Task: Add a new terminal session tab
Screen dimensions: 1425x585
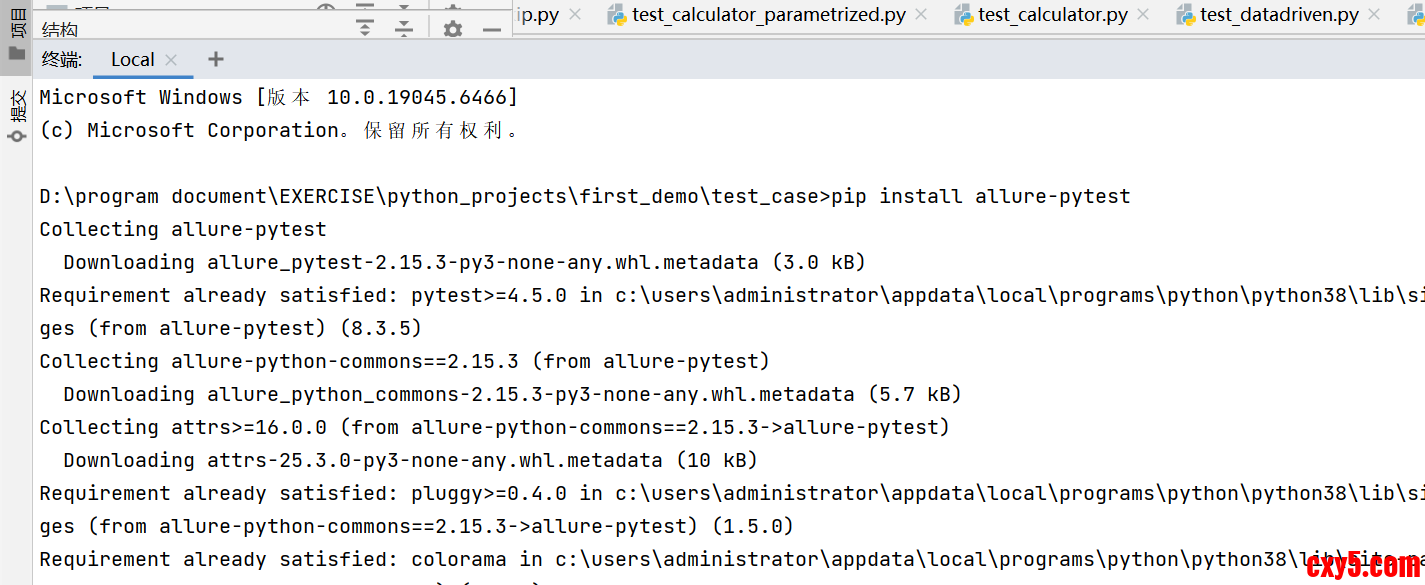Action: pyautogui.click(x=215, y=59)
